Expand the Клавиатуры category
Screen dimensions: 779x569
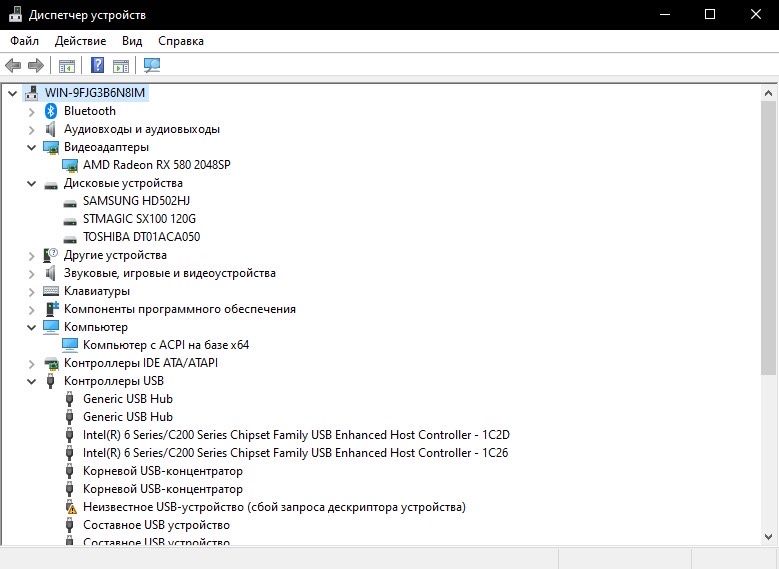tap(32, 292)
